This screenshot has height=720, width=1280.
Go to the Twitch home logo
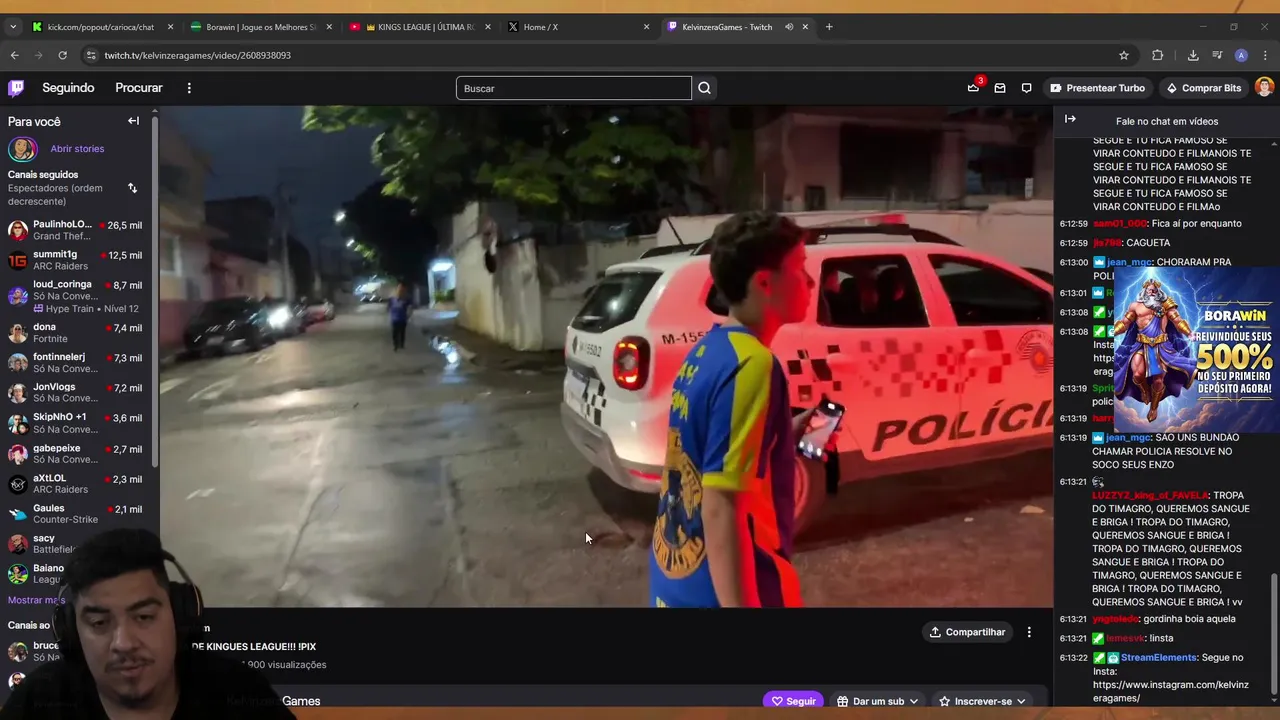point(16,88)
